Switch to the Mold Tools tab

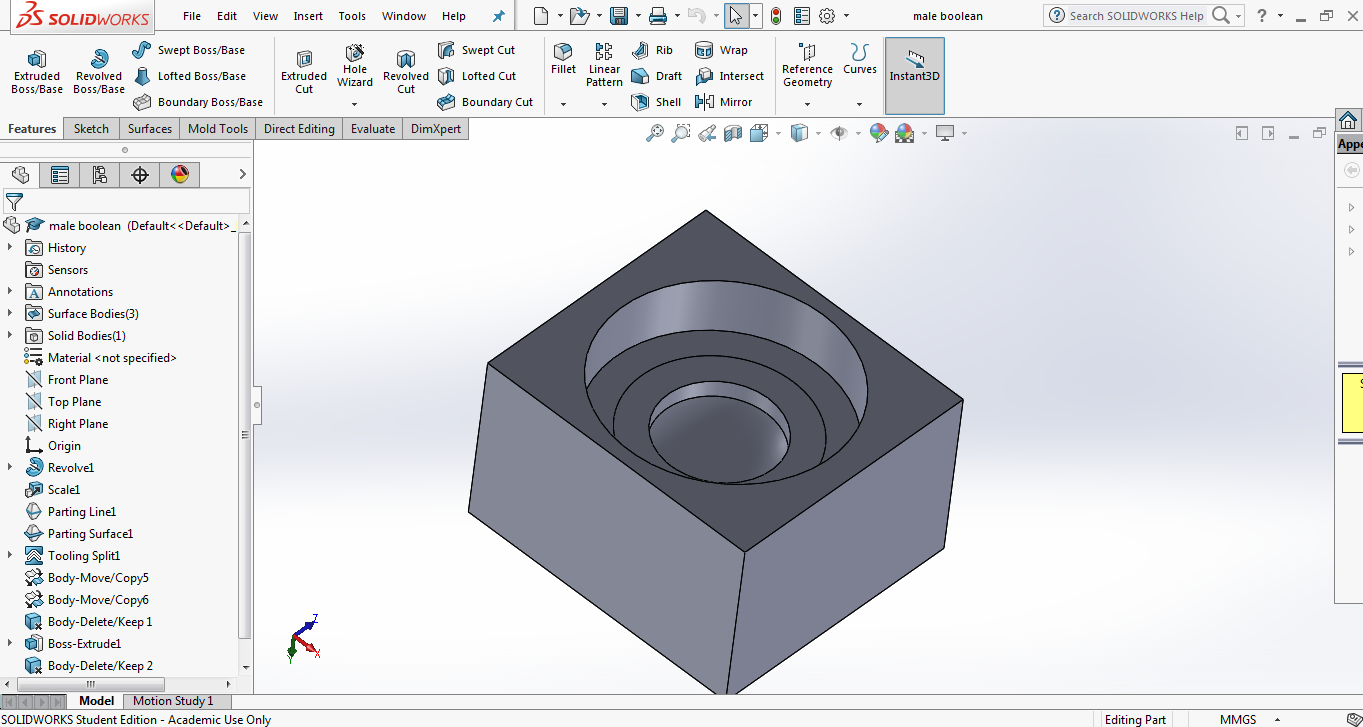pos(218,129)
